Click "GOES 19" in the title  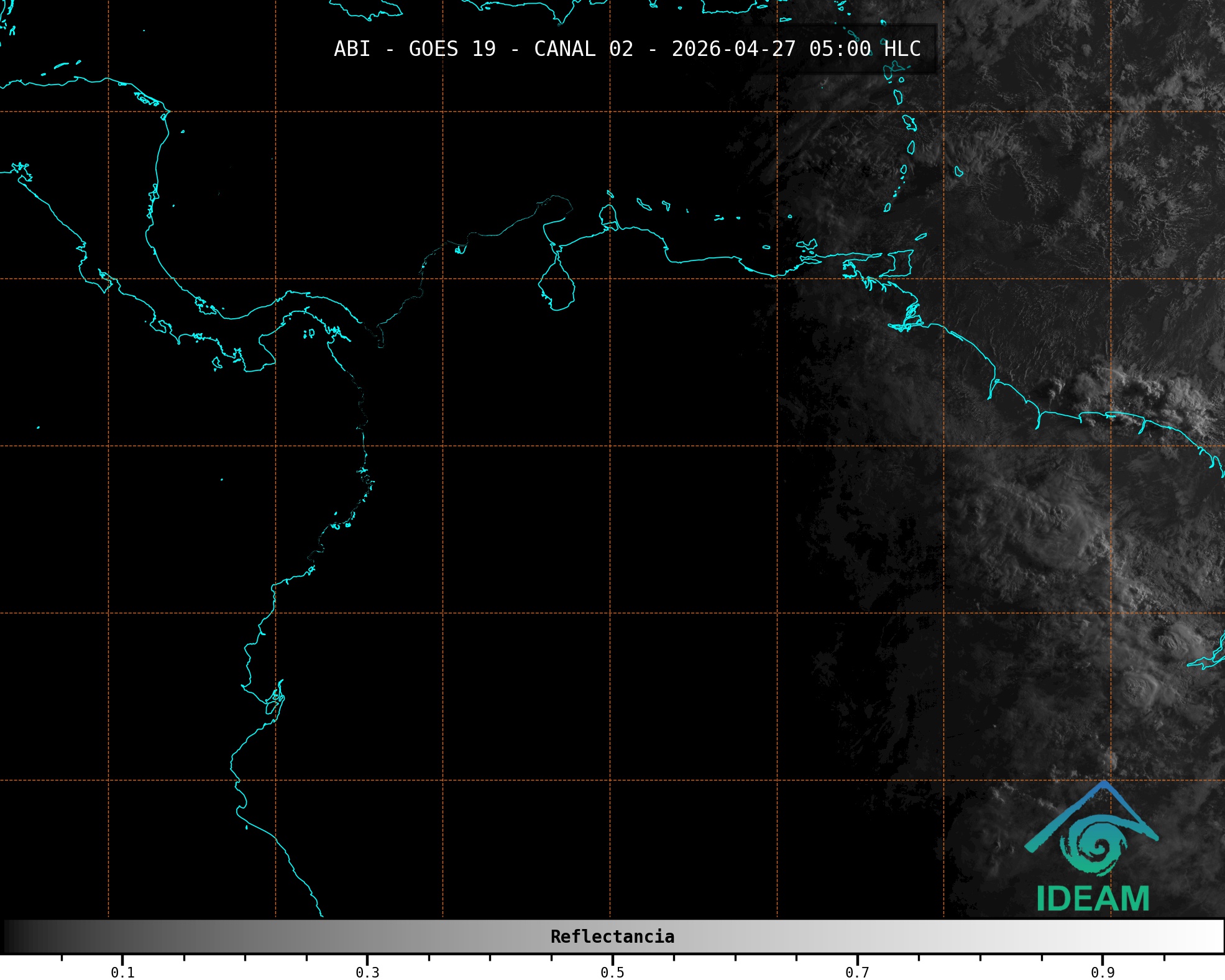452,49
